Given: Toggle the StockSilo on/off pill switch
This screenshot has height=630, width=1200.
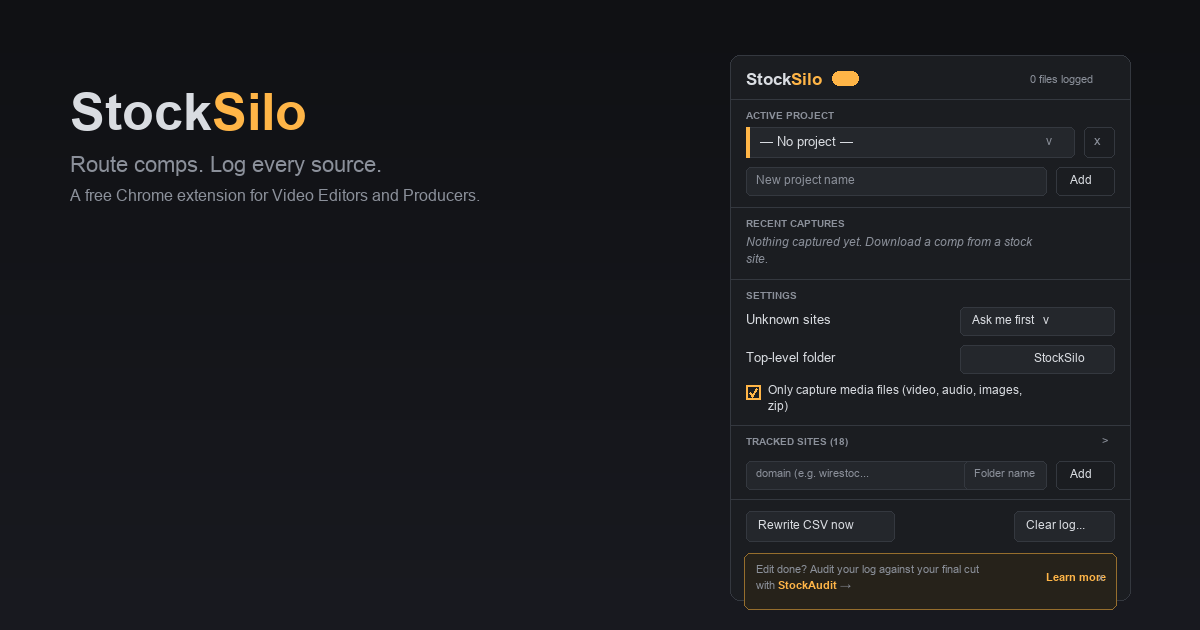Looking at the screenshot, I should click(845, 79).
